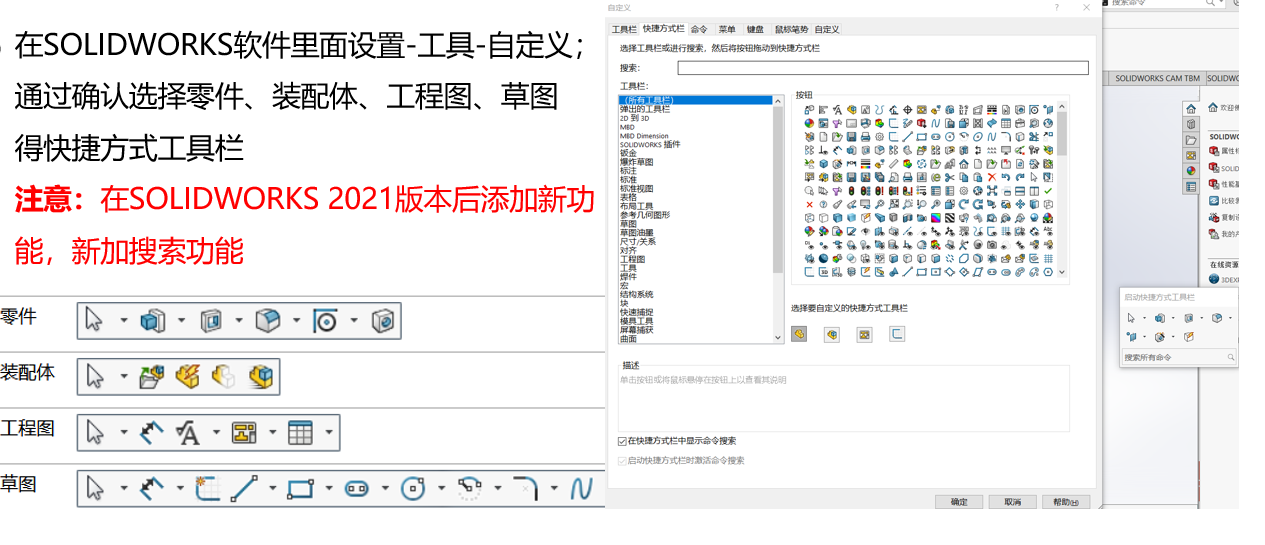Click the faded hide-components icon in 装配体 toolbar
The width and height of the screenshot is (1265, 545).
pos(223,376)
